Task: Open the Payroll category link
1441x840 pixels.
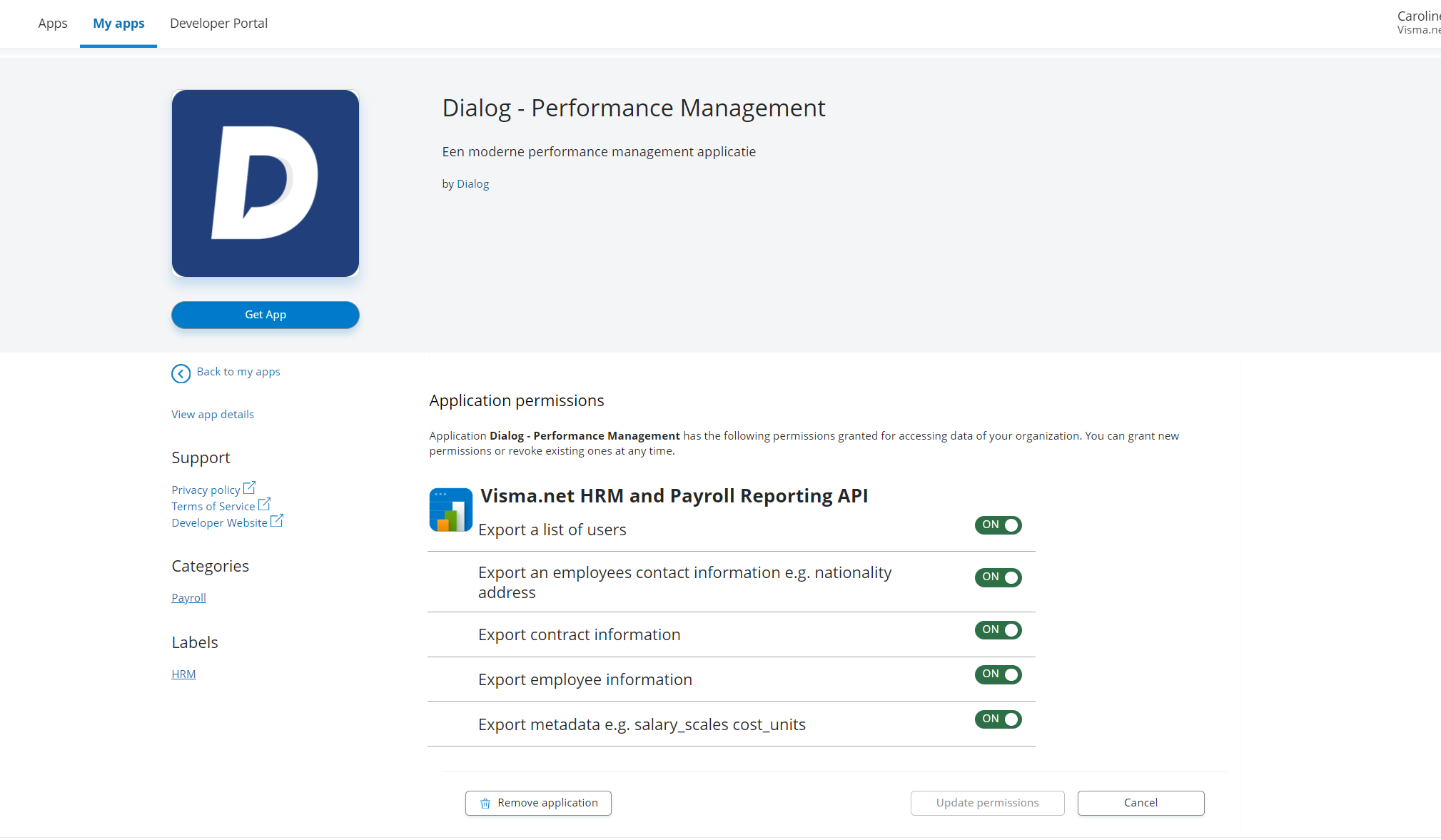Action: 188,598
